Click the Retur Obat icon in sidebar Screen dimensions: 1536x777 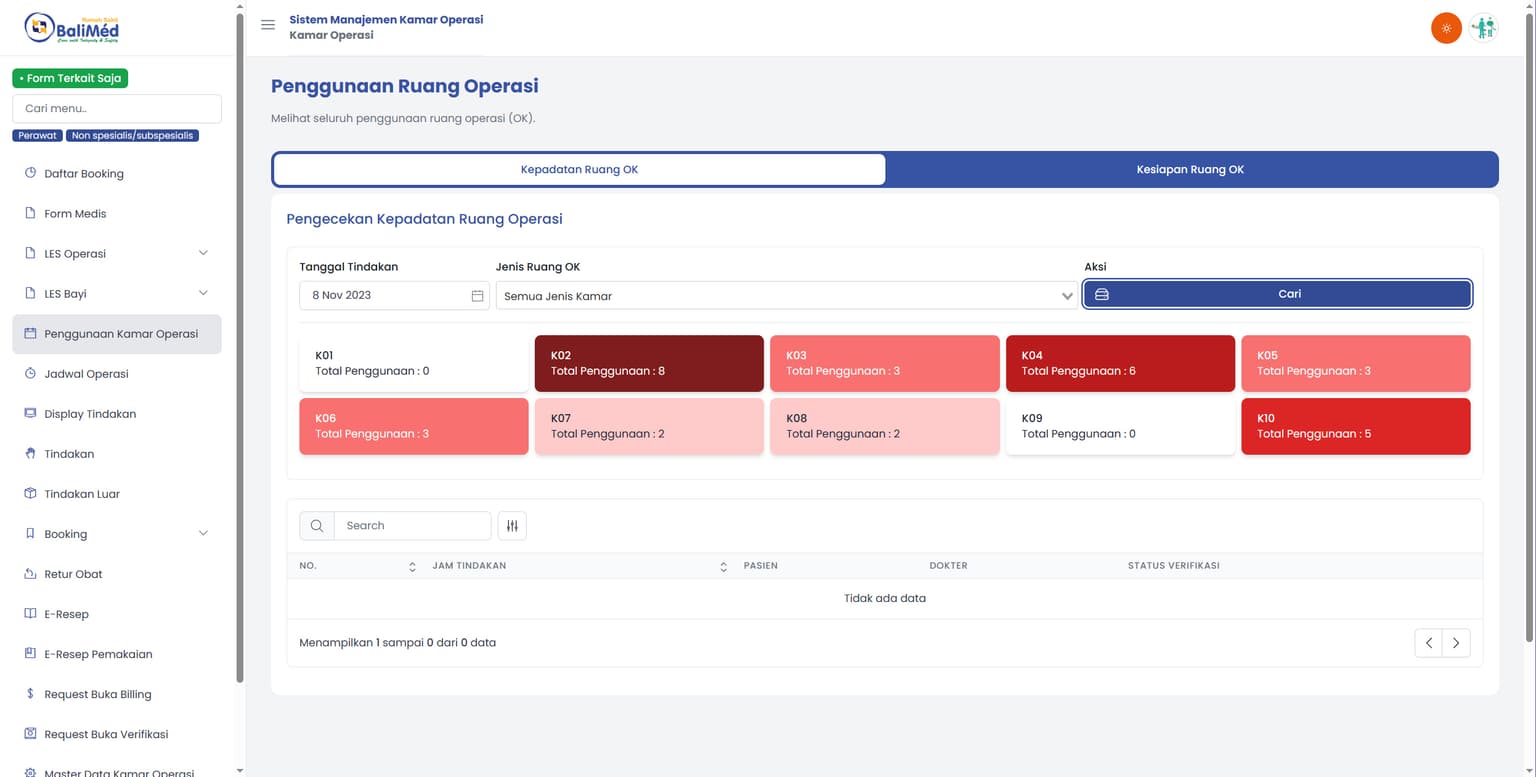pyautogui.click(x=32, y=573)
